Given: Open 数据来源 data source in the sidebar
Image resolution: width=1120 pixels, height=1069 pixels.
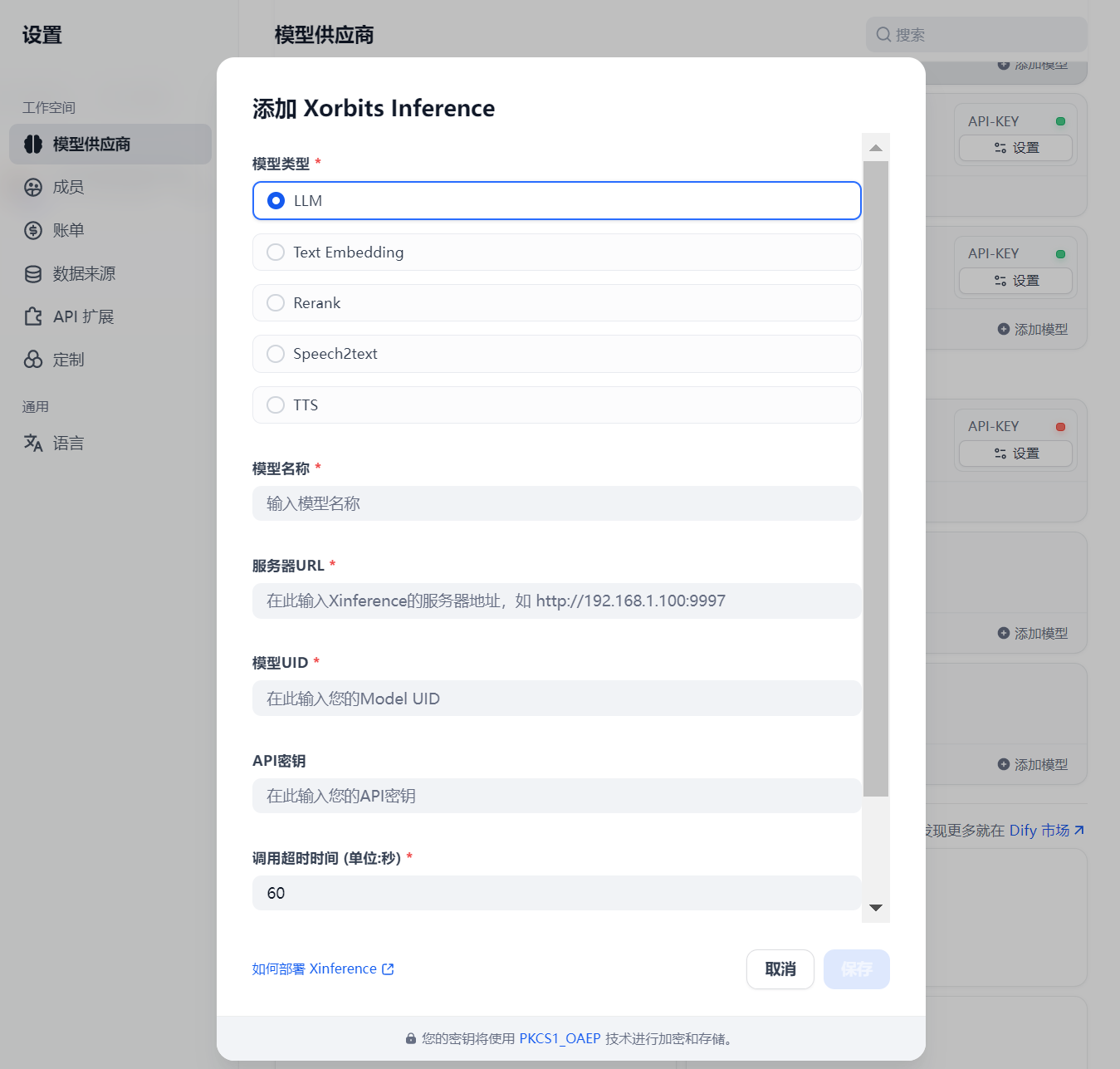Looking at the screenshot, I should [110, 274].
